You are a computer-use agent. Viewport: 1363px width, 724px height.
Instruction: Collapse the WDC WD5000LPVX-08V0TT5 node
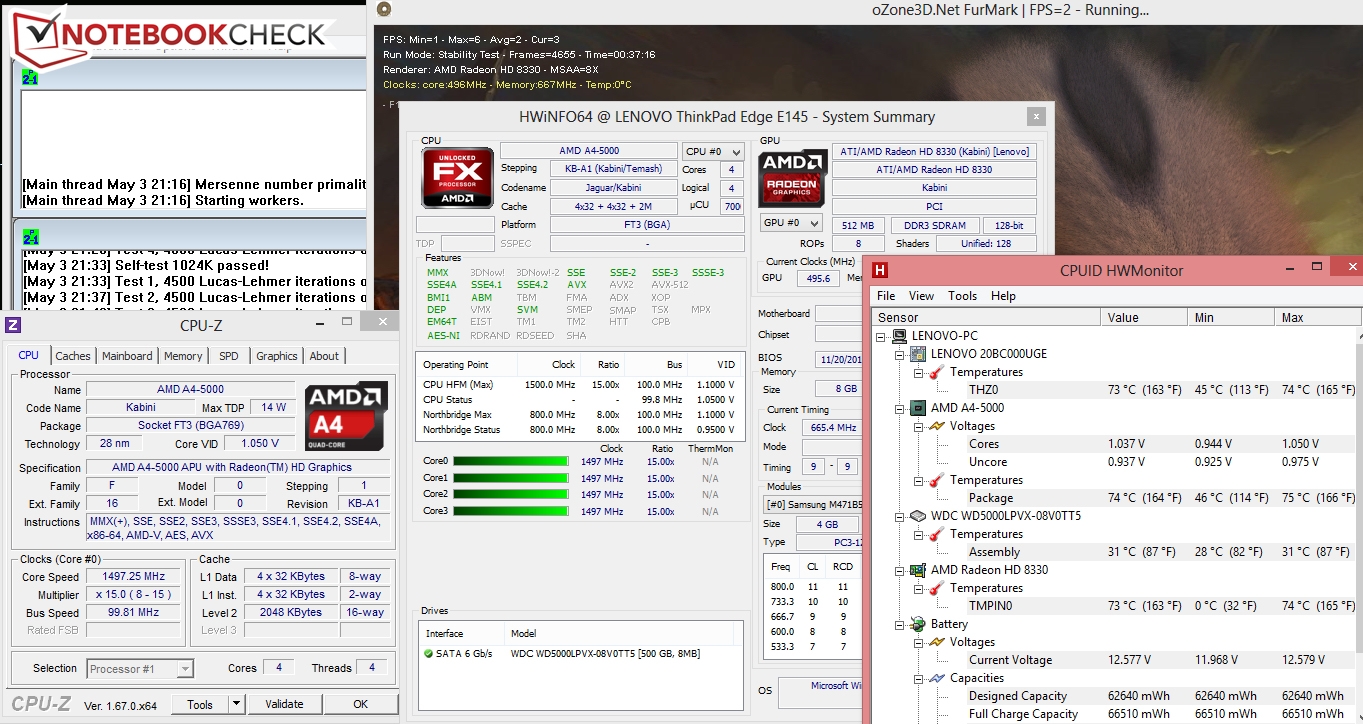coord(900,516)
